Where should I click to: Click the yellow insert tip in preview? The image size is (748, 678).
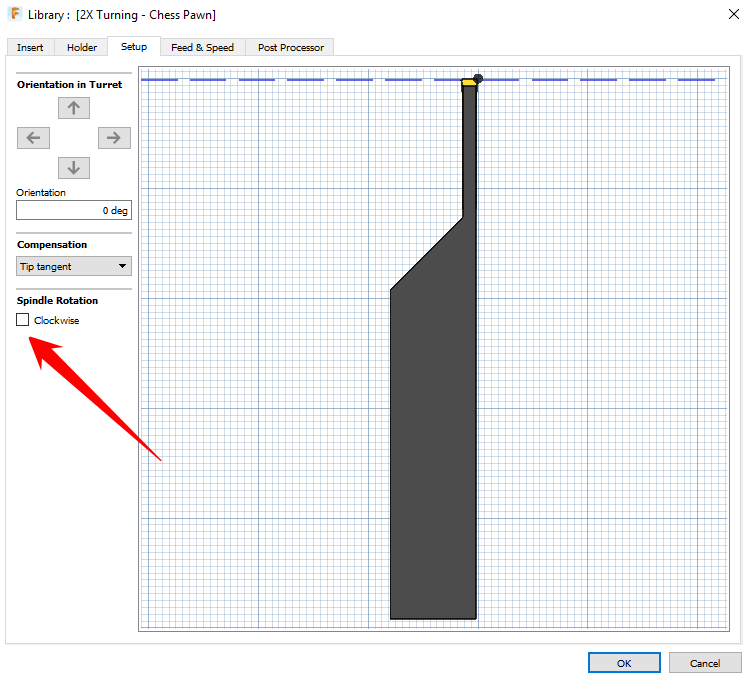468,83
